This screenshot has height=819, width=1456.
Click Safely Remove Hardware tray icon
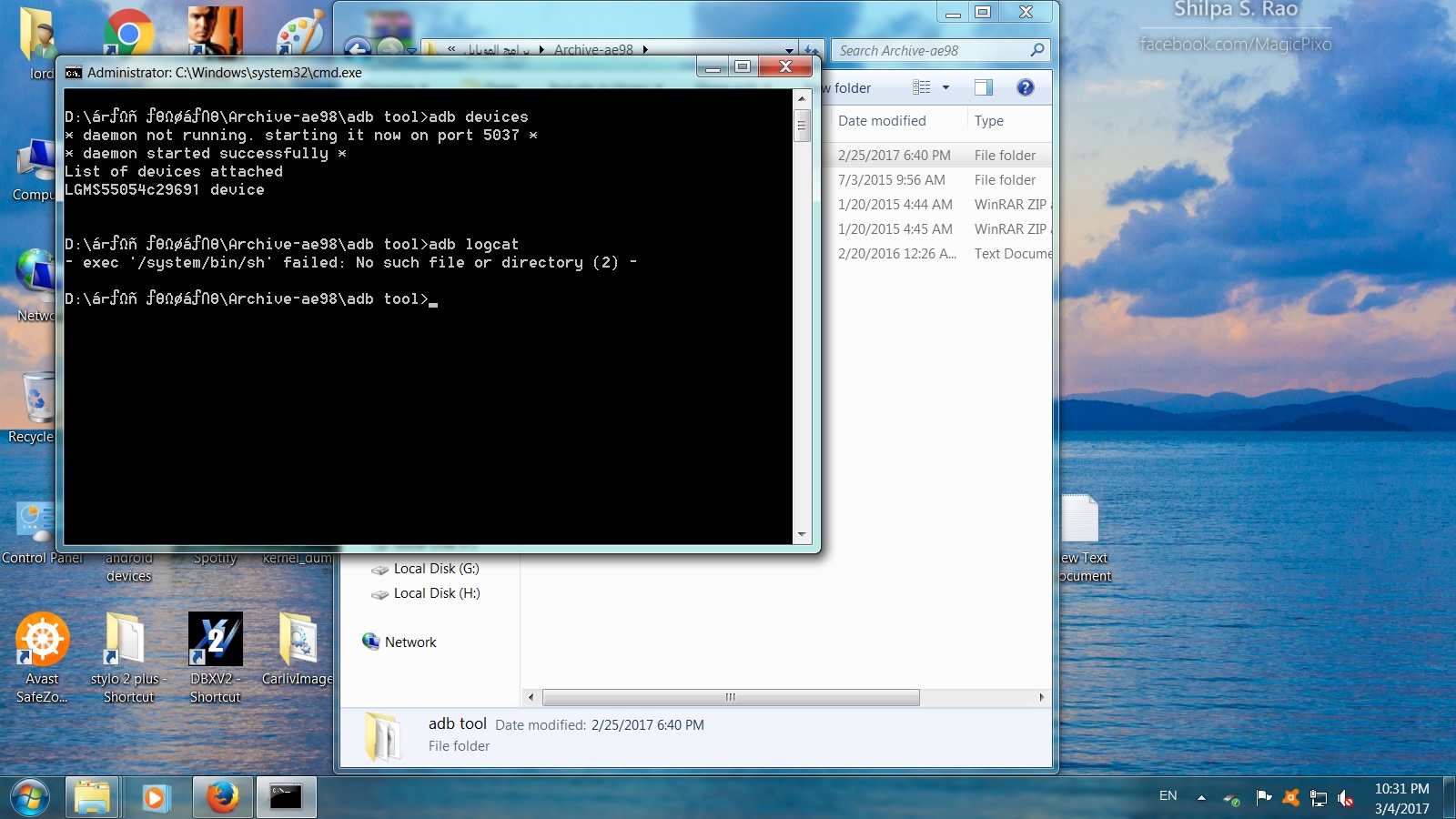1231,798
